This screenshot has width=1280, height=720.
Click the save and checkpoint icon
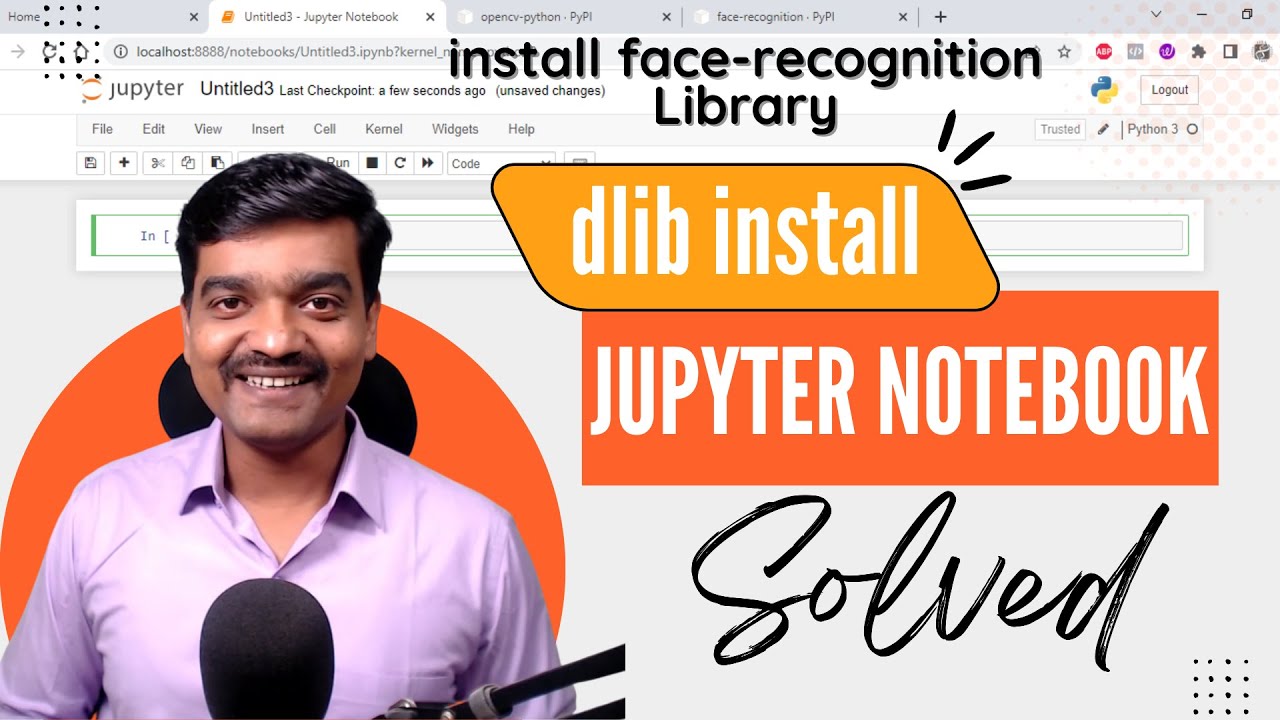click(90, 163)
